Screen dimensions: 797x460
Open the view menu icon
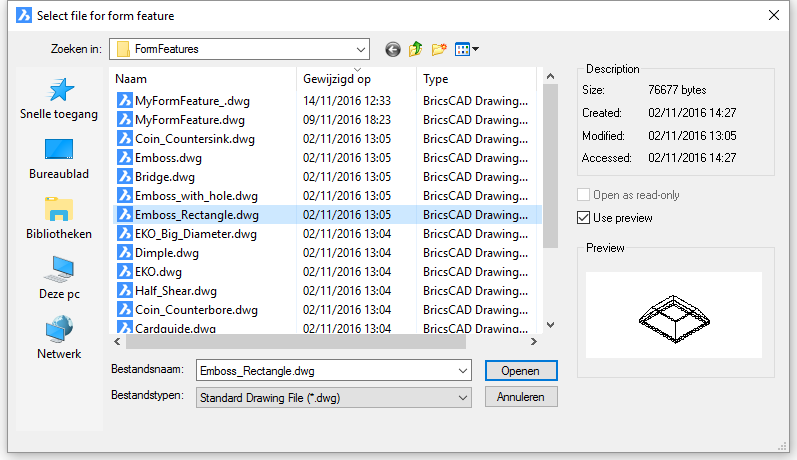(467, 49)
